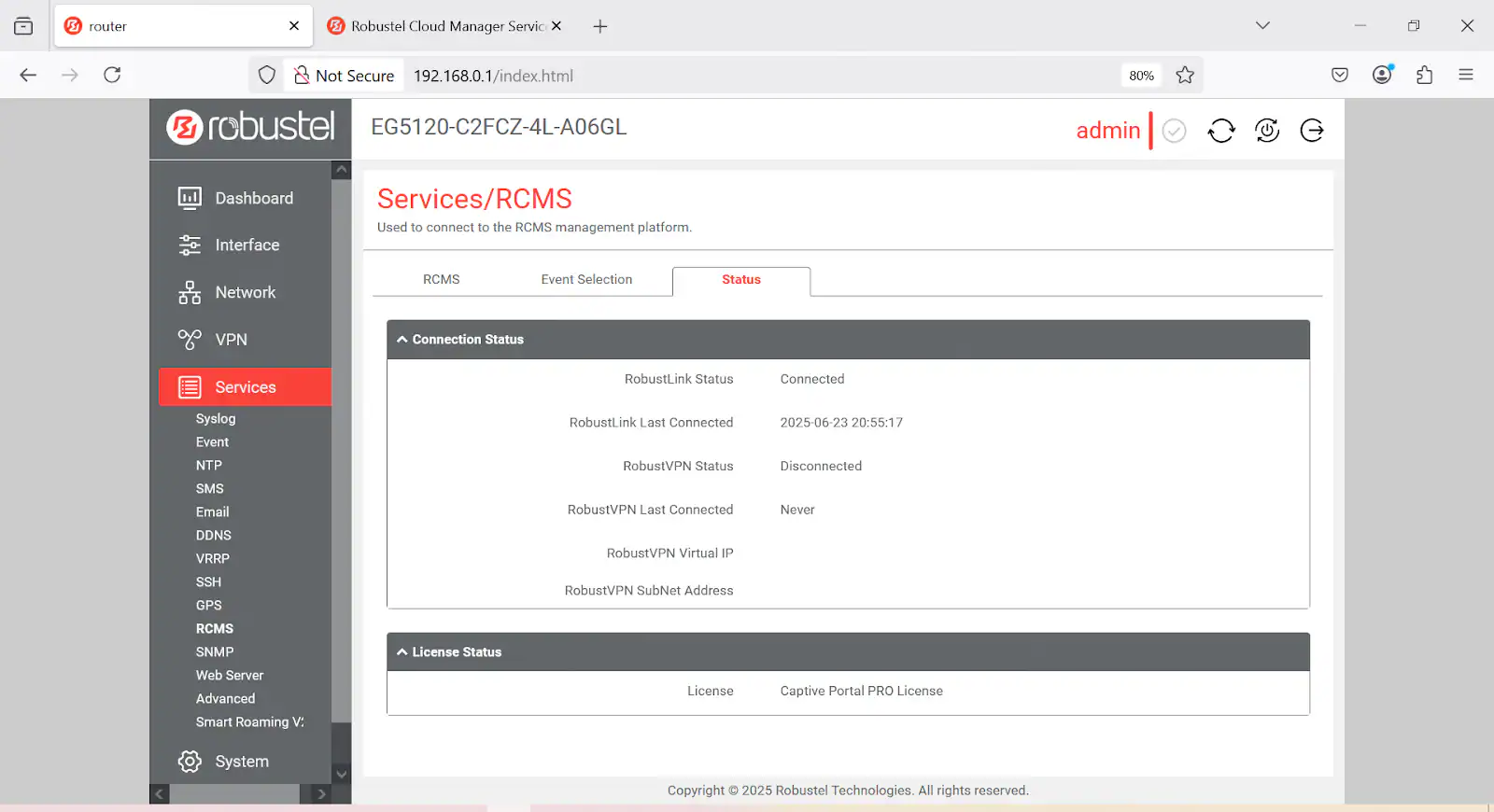Close the router tab
1494x812 pixels.
click(294, 26)
